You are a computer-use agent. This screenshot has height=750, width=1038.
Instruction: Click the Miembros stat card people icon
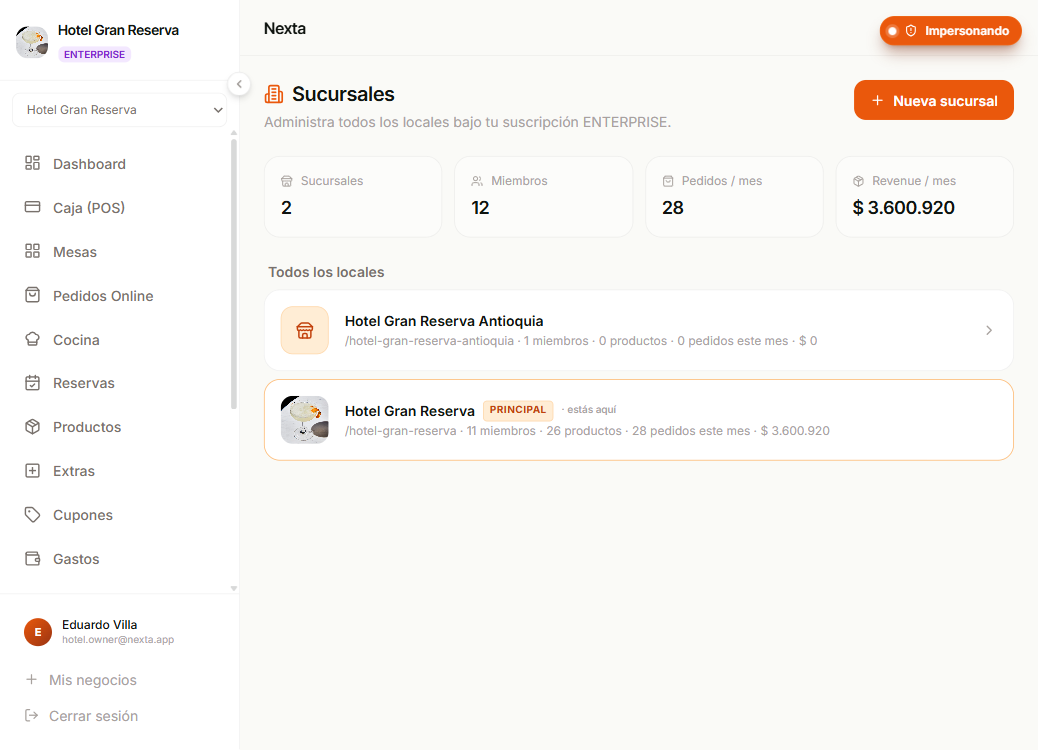click(477, 181)
